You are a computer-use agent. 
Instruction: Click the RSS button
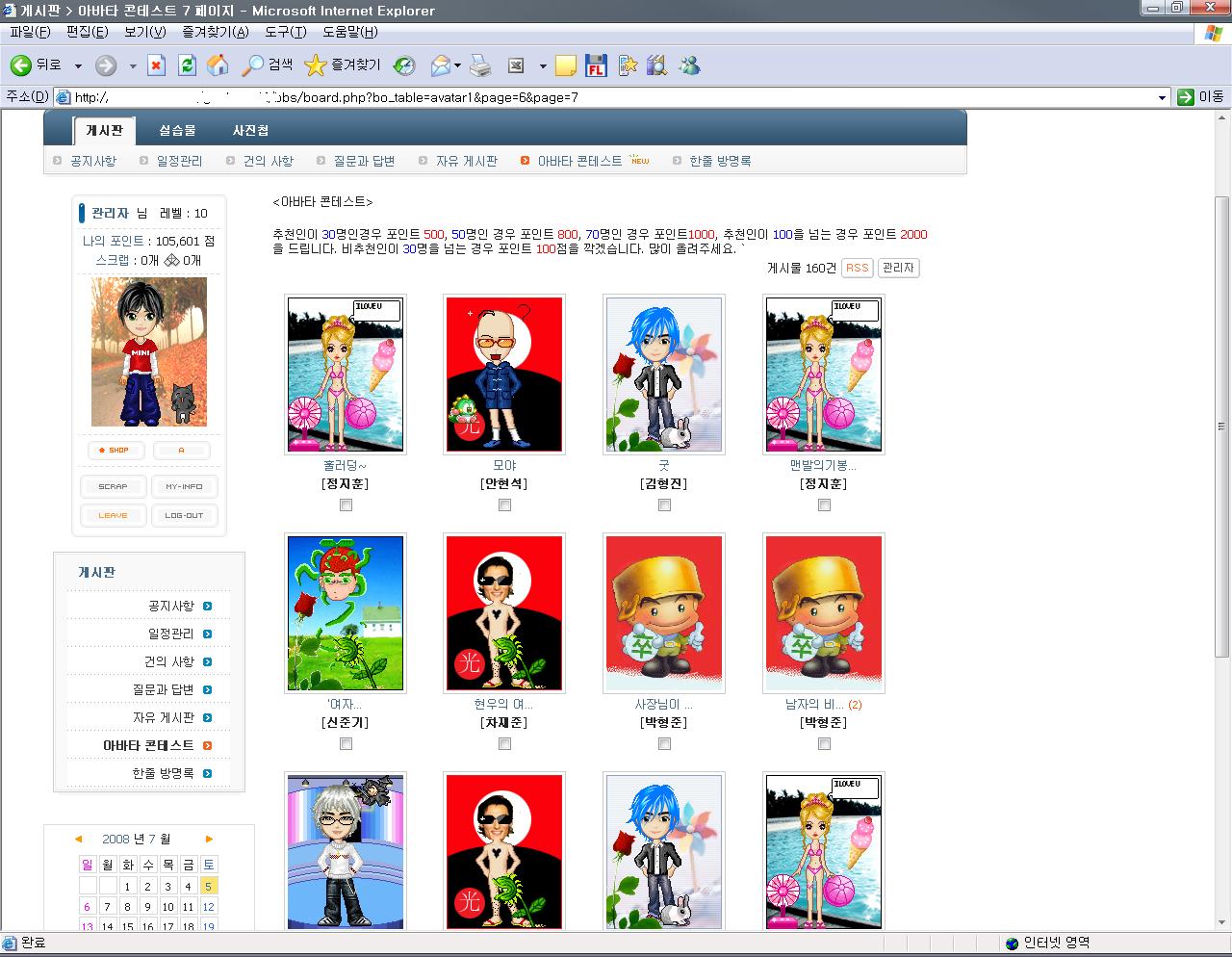click(x=857, y=268)
